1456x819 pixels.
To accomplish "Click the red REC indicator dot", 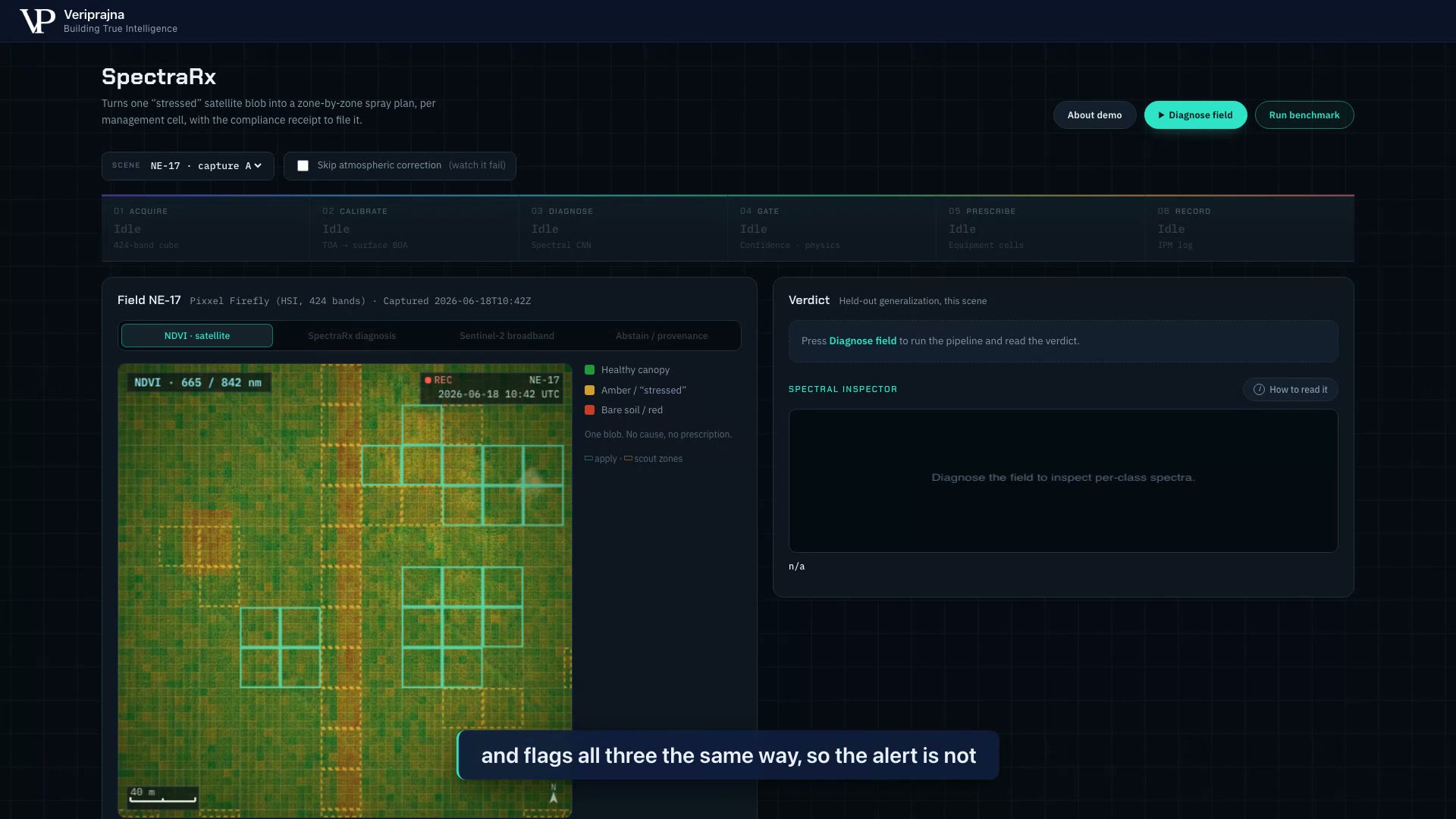I will coord(428,381).
